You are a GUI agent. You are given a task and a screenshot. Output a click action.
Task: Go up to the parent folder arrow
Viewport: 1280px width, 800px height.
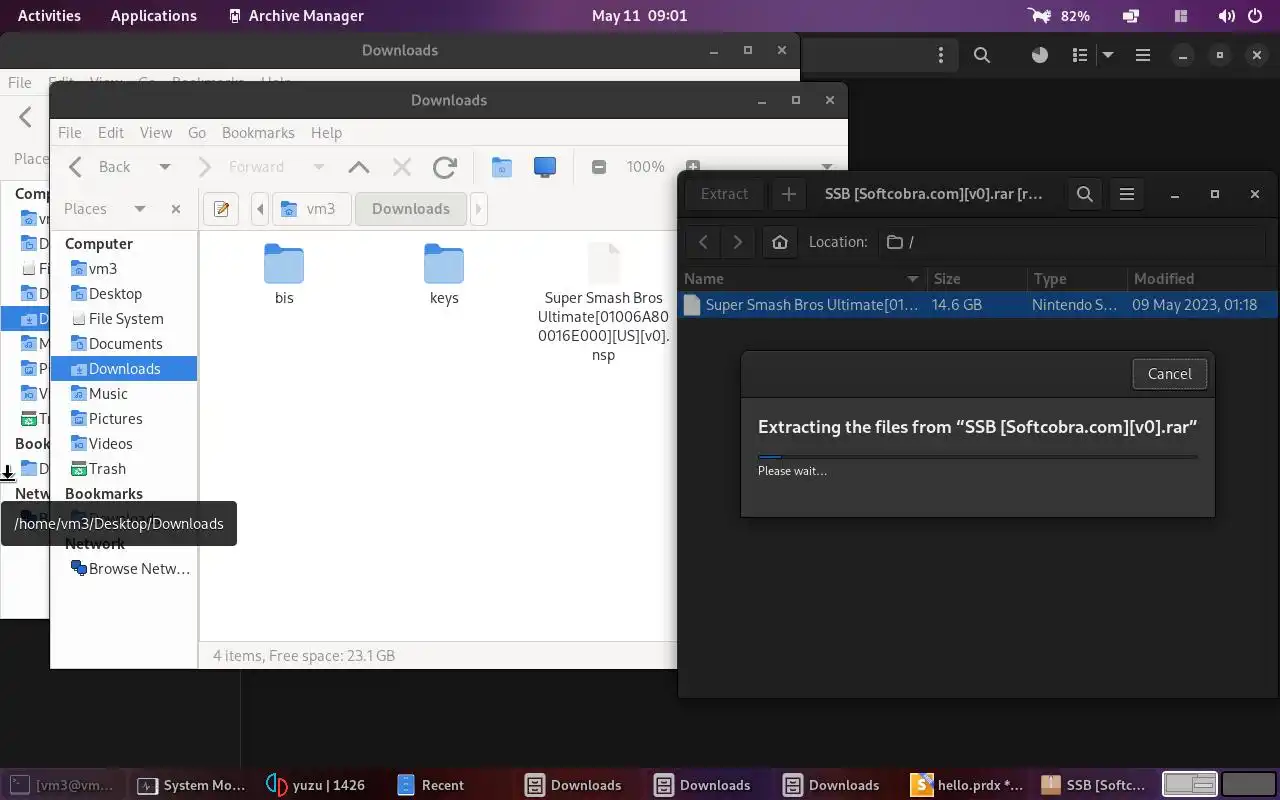[358, 167]
